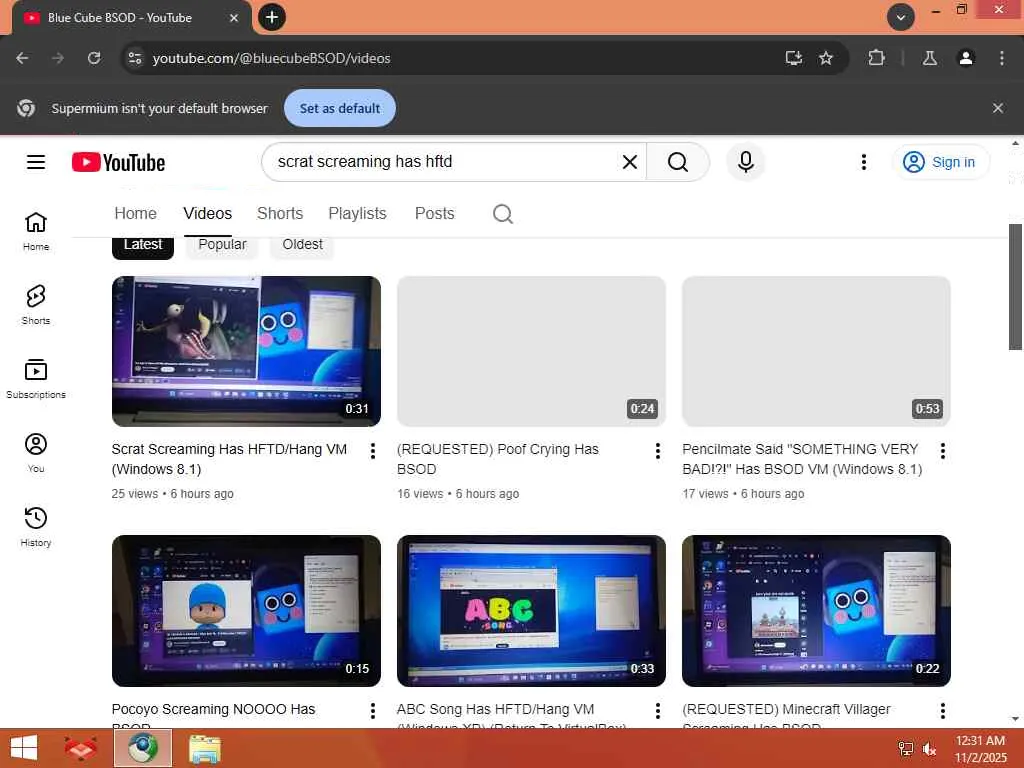The width and height of the screenshot is (1024, 768).
Task: Close the Blue Cube BSOD tab
Action: pyautogui.click(x=234, y=18)
